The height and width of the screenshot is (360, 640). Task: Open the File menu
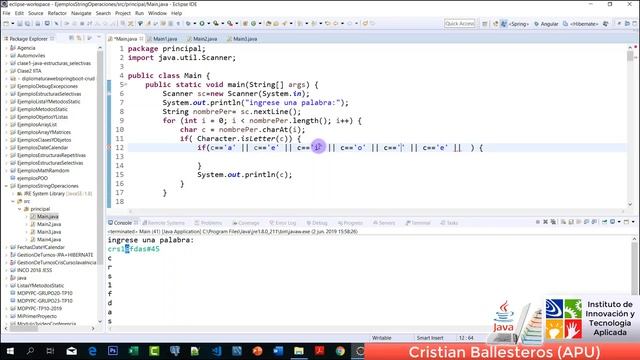[x=7, y=13]
